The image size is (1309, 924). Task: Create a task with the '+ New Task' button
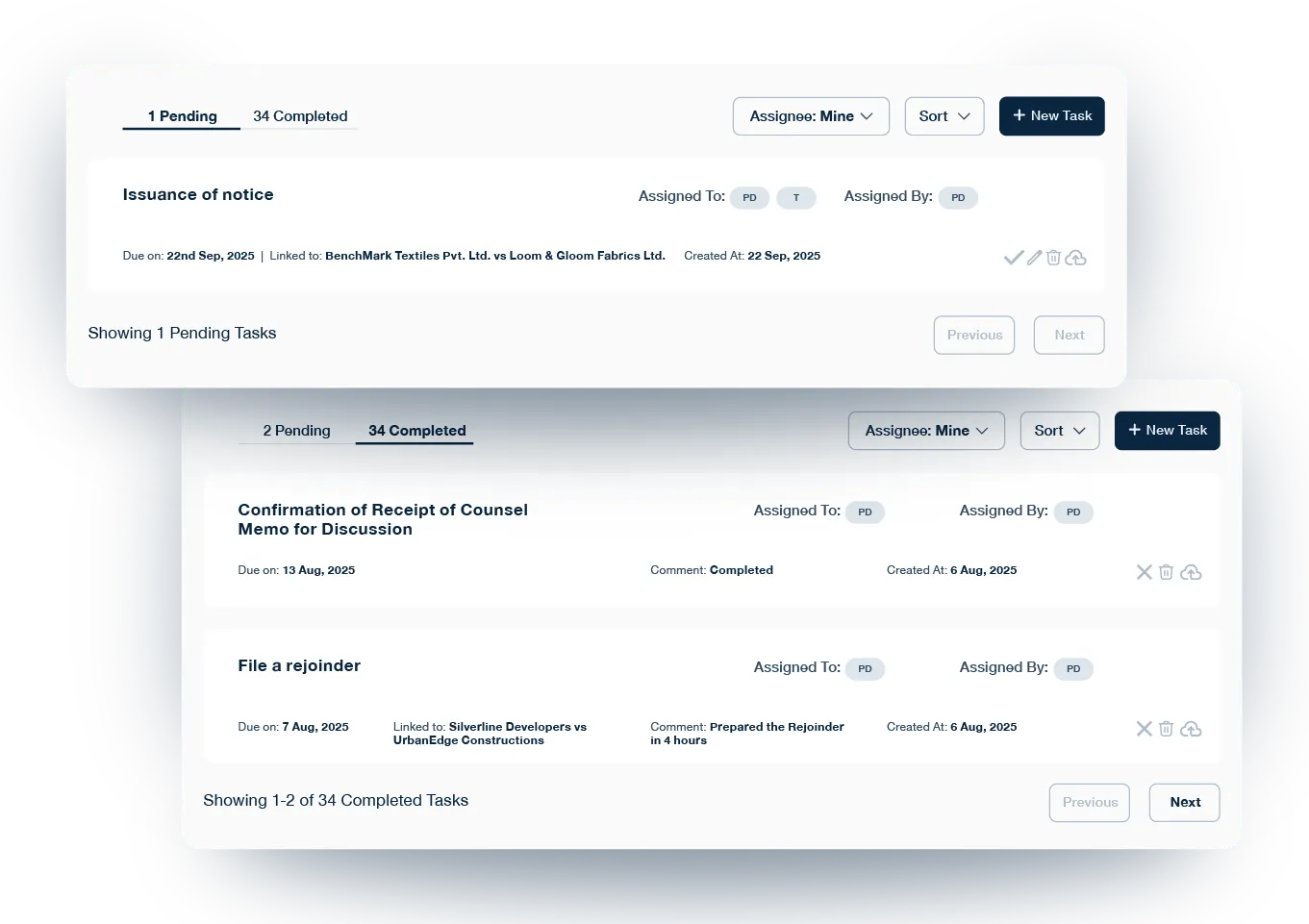point(1051,115)
